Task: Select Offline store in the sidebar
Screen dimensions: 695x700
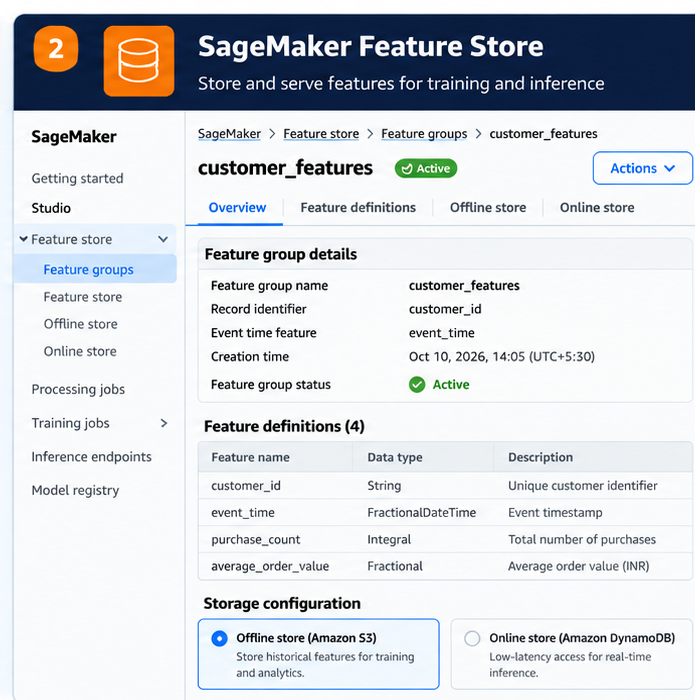Action: 80,324
